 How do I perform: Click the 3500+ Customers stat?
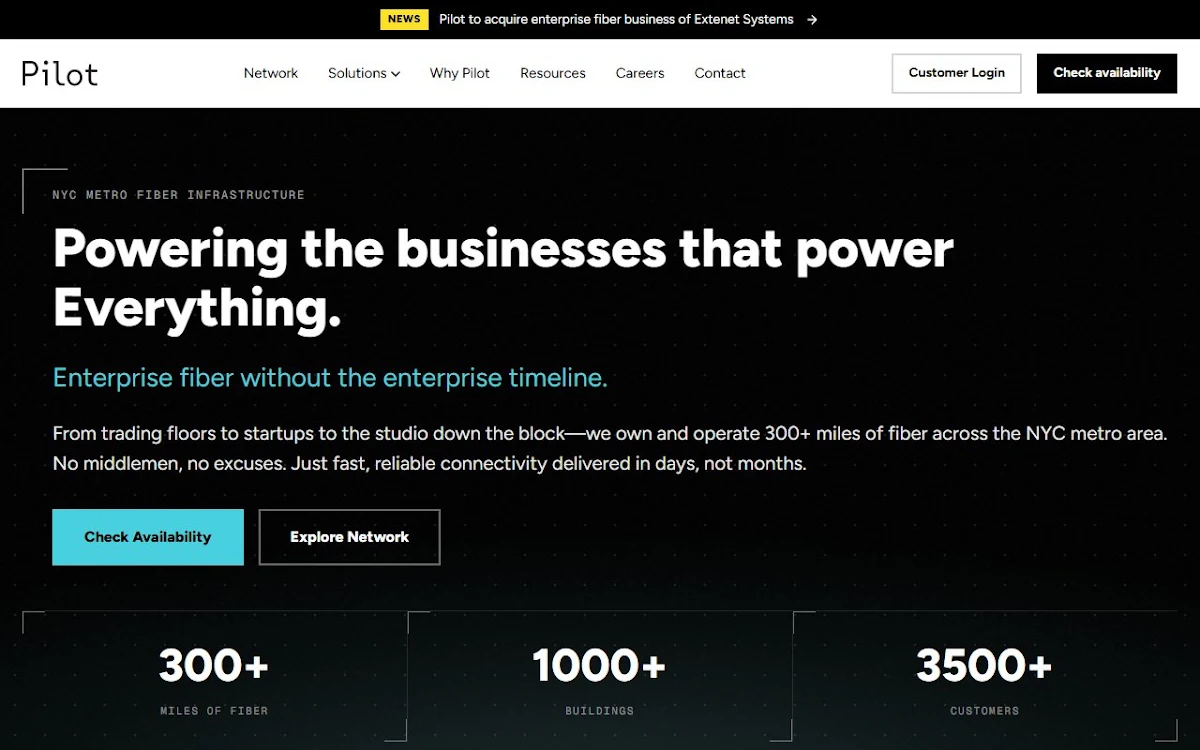point(984,679)
